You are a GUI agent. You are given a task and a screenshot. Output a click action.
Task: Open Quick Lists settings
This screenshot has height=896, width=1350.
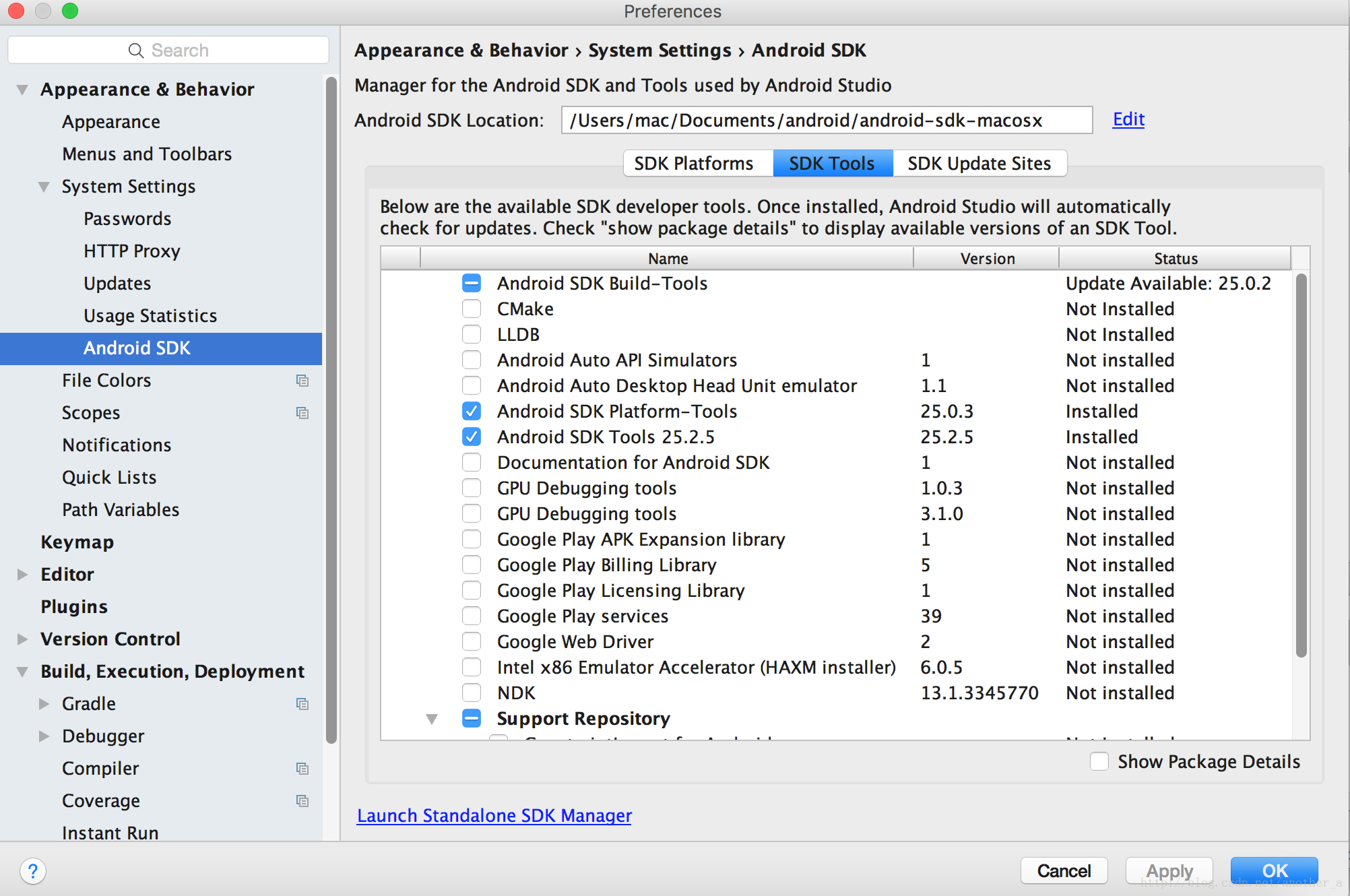109,478
